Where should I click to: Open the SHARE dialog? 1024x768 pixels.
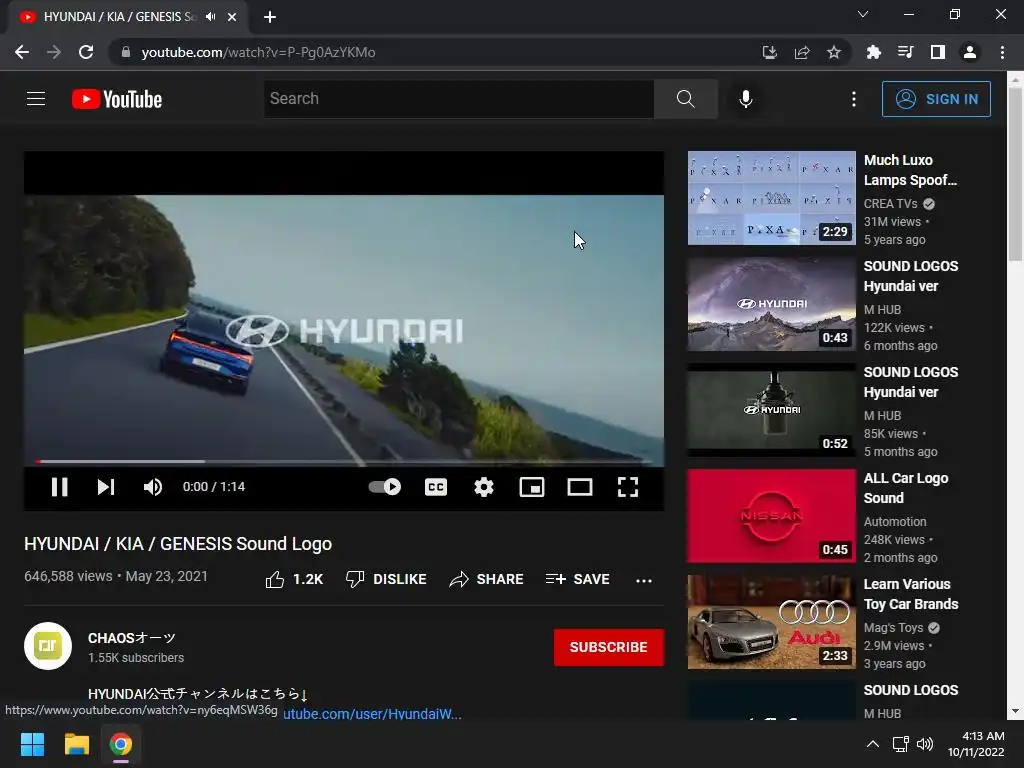tap(487, 579)
